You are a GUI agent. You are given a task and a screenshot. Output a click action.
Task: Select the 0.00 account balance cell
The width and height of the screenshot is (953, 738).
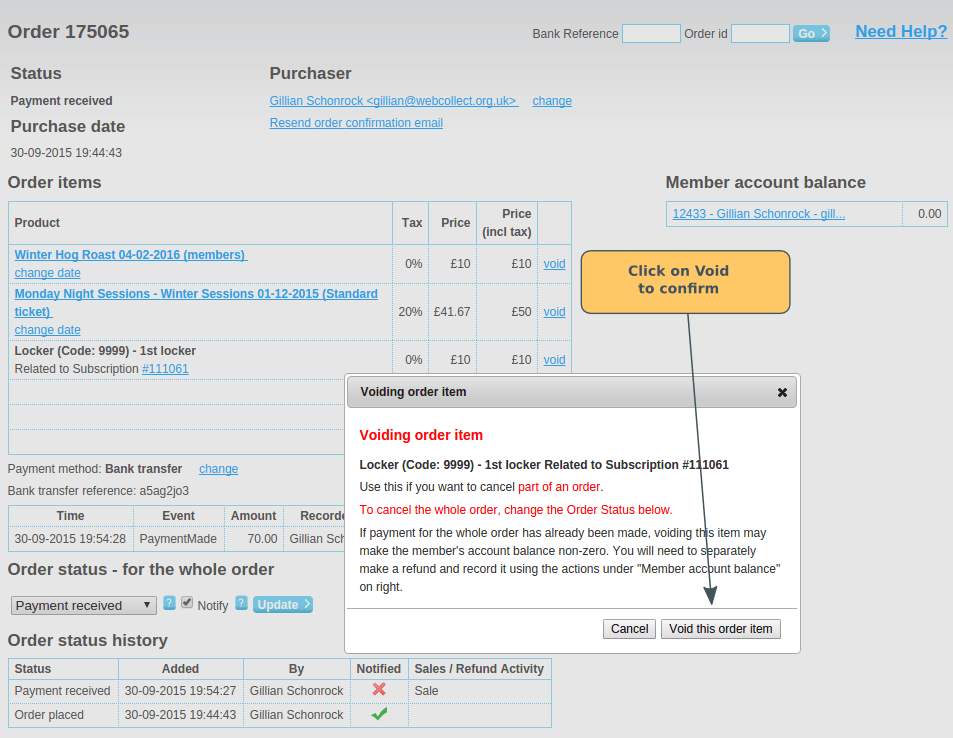924,214
